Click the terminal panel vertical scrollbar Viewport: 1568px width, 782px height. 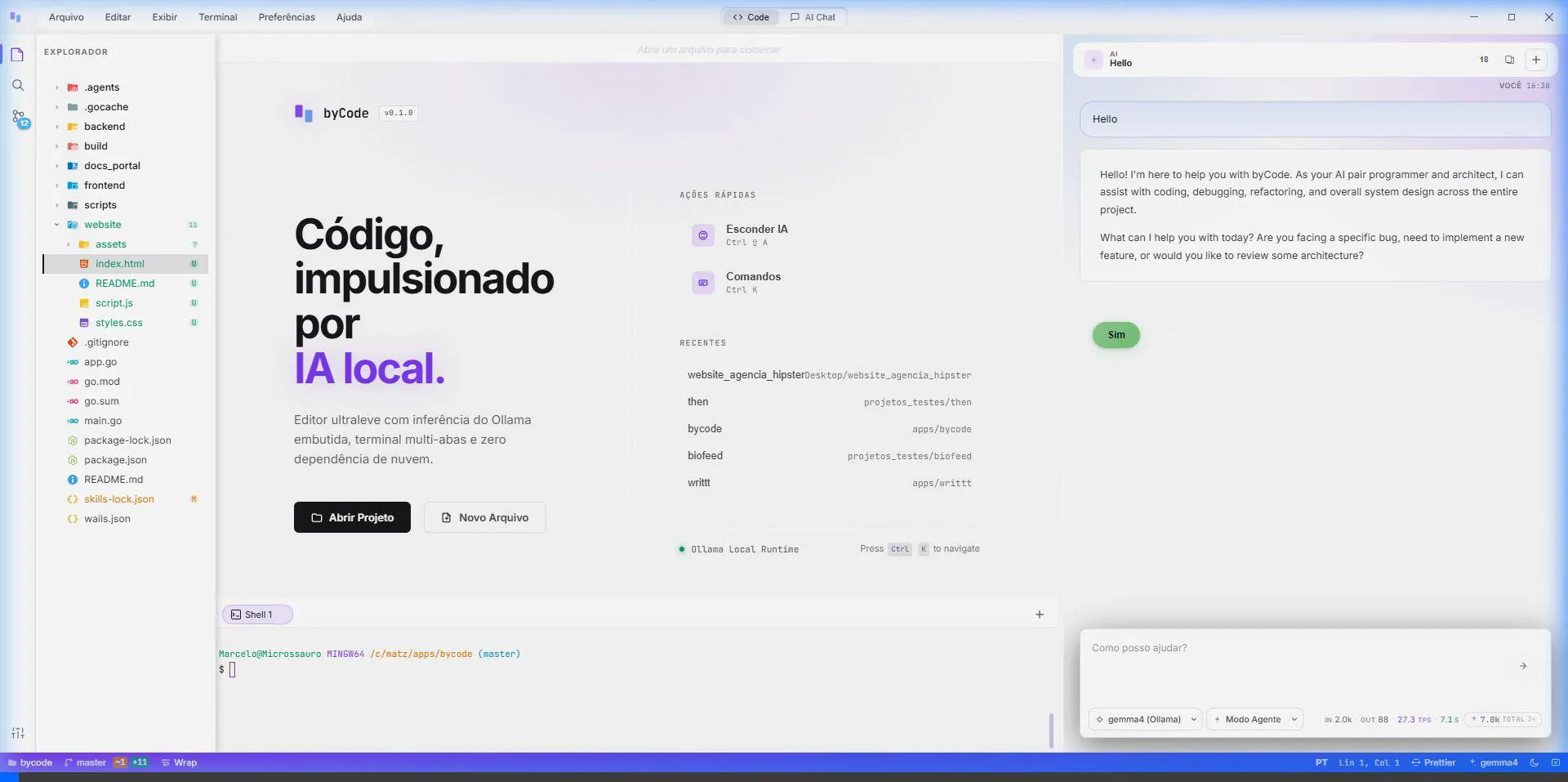[x=1050, y=730]
